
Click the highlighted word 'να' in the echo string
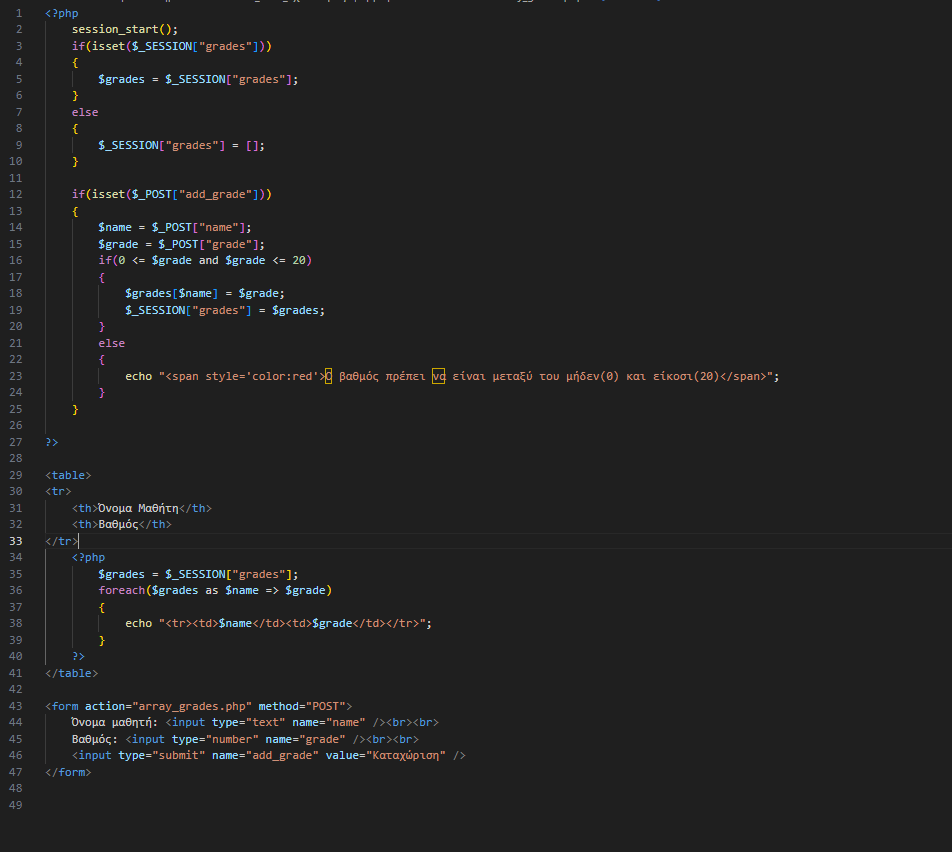pos(438,376)
